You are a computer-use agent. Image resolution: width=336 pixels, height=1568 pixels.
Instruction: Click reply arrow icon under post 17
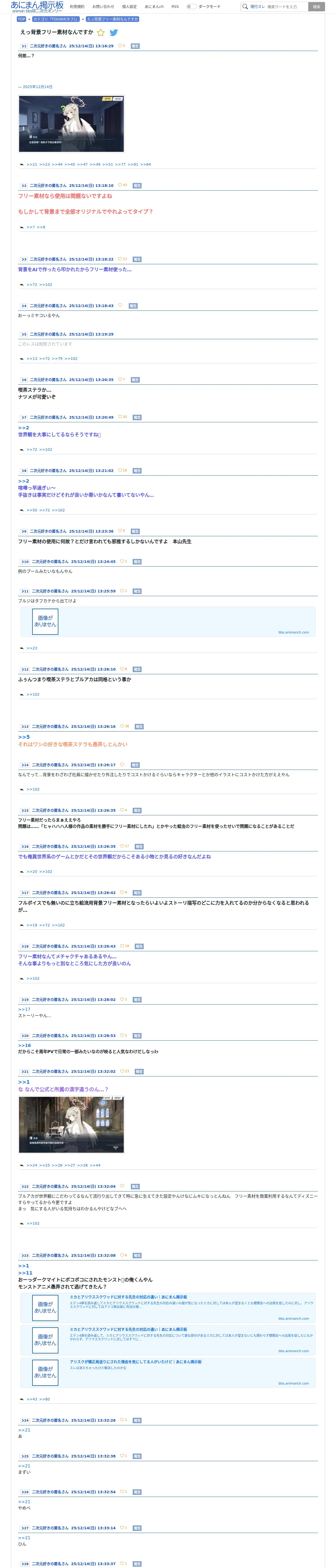pyautogui.click(x=22, y=925)
